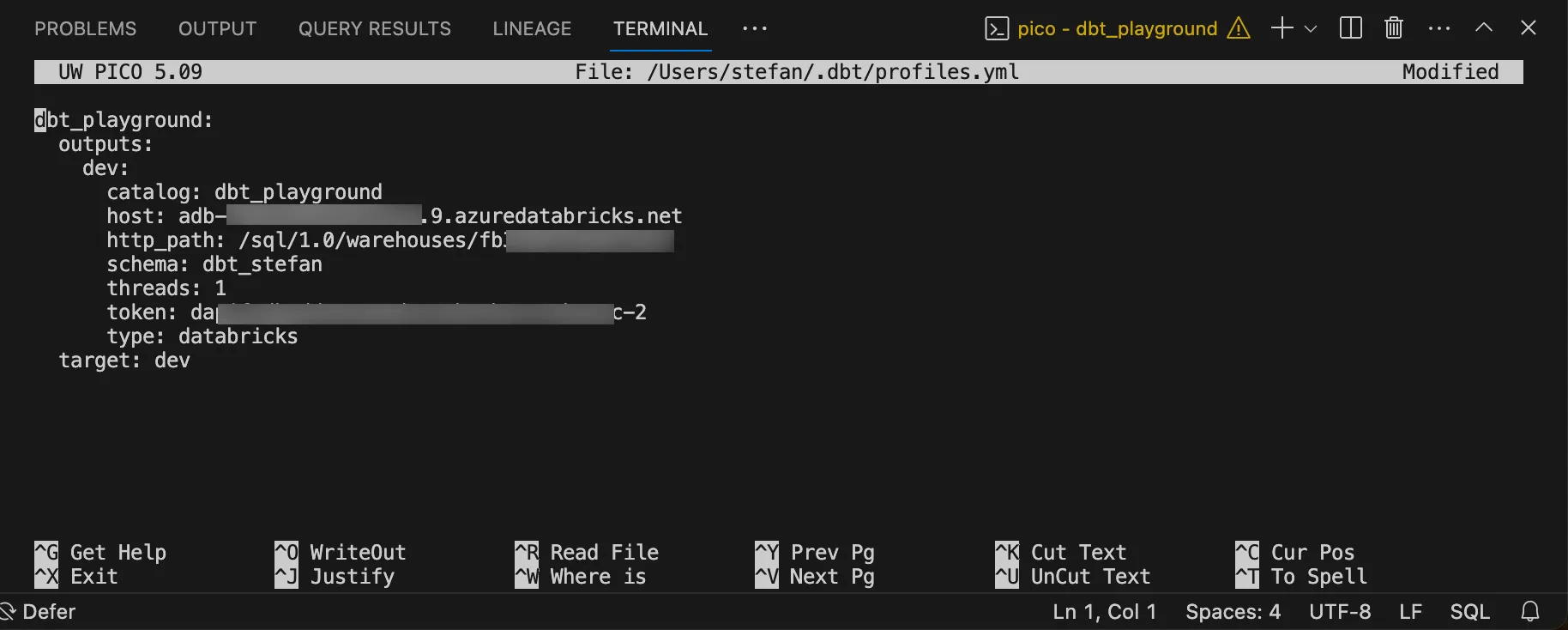
Task: Show the QUERY RESULTS tab
Action: [374, 28]
